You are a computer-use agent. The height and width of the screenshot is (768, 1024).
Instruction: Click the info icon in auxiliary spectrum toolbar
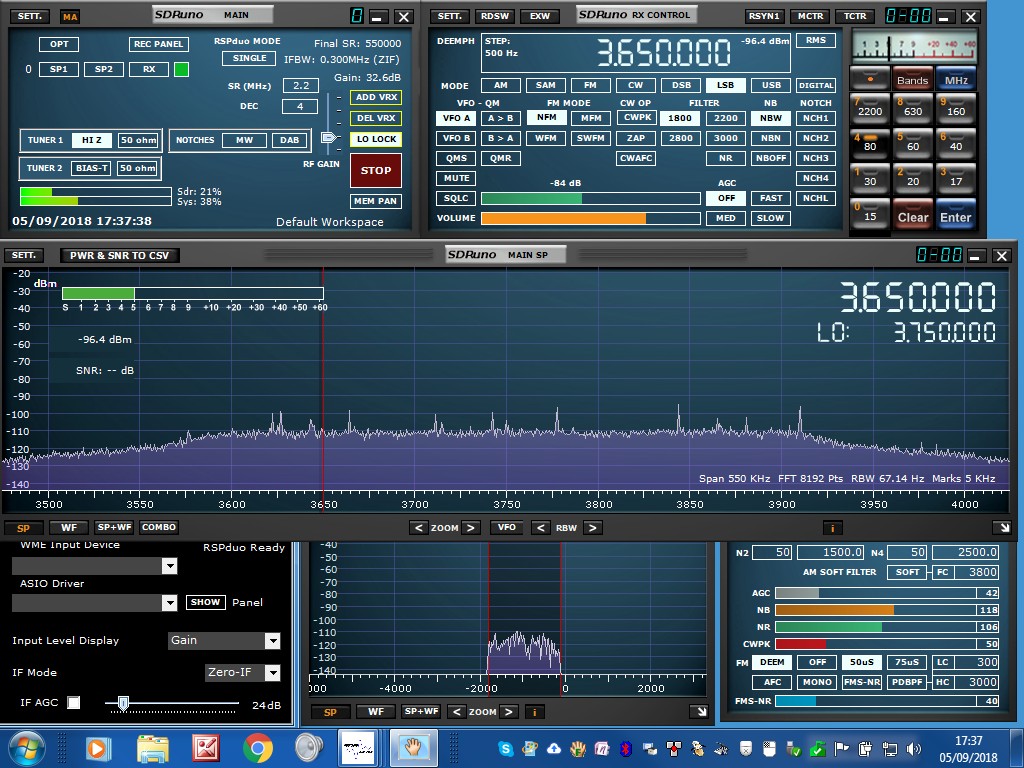click(x=534, y=712)
